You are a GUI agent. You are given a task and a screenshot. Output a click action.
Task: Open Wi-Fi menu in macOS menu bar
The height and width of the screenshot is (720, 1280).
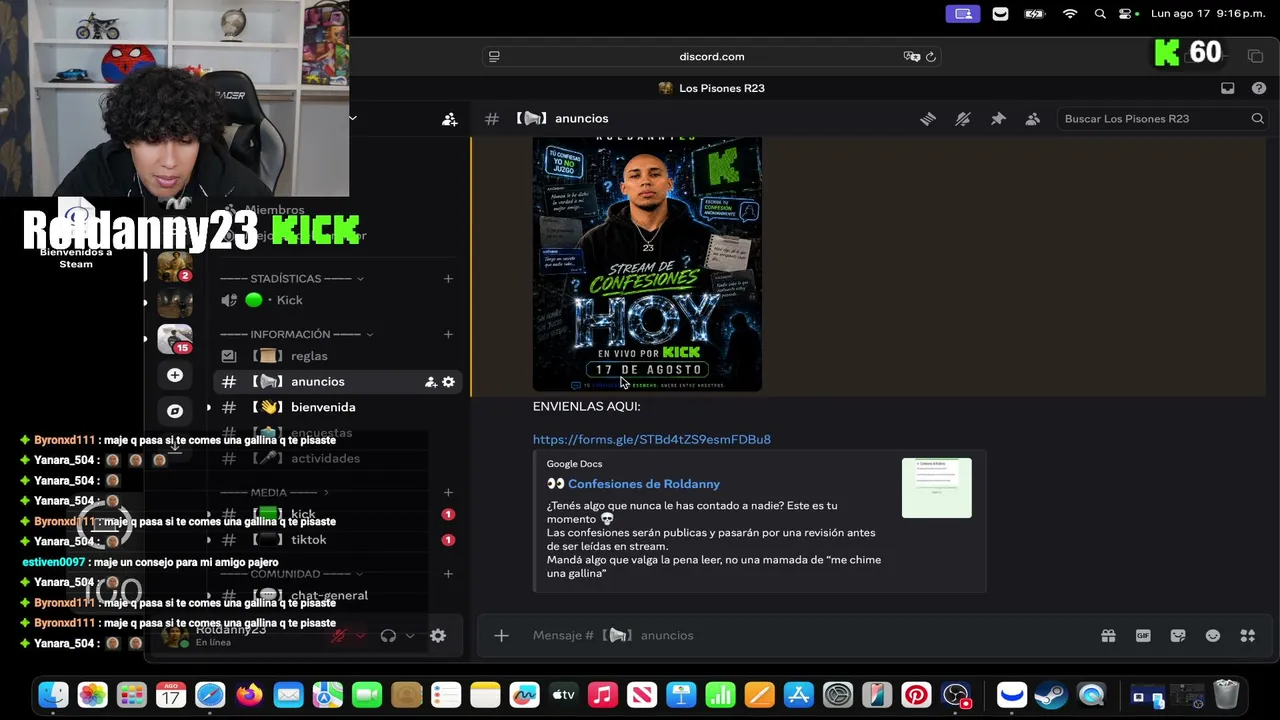[x=1070, y=14]
